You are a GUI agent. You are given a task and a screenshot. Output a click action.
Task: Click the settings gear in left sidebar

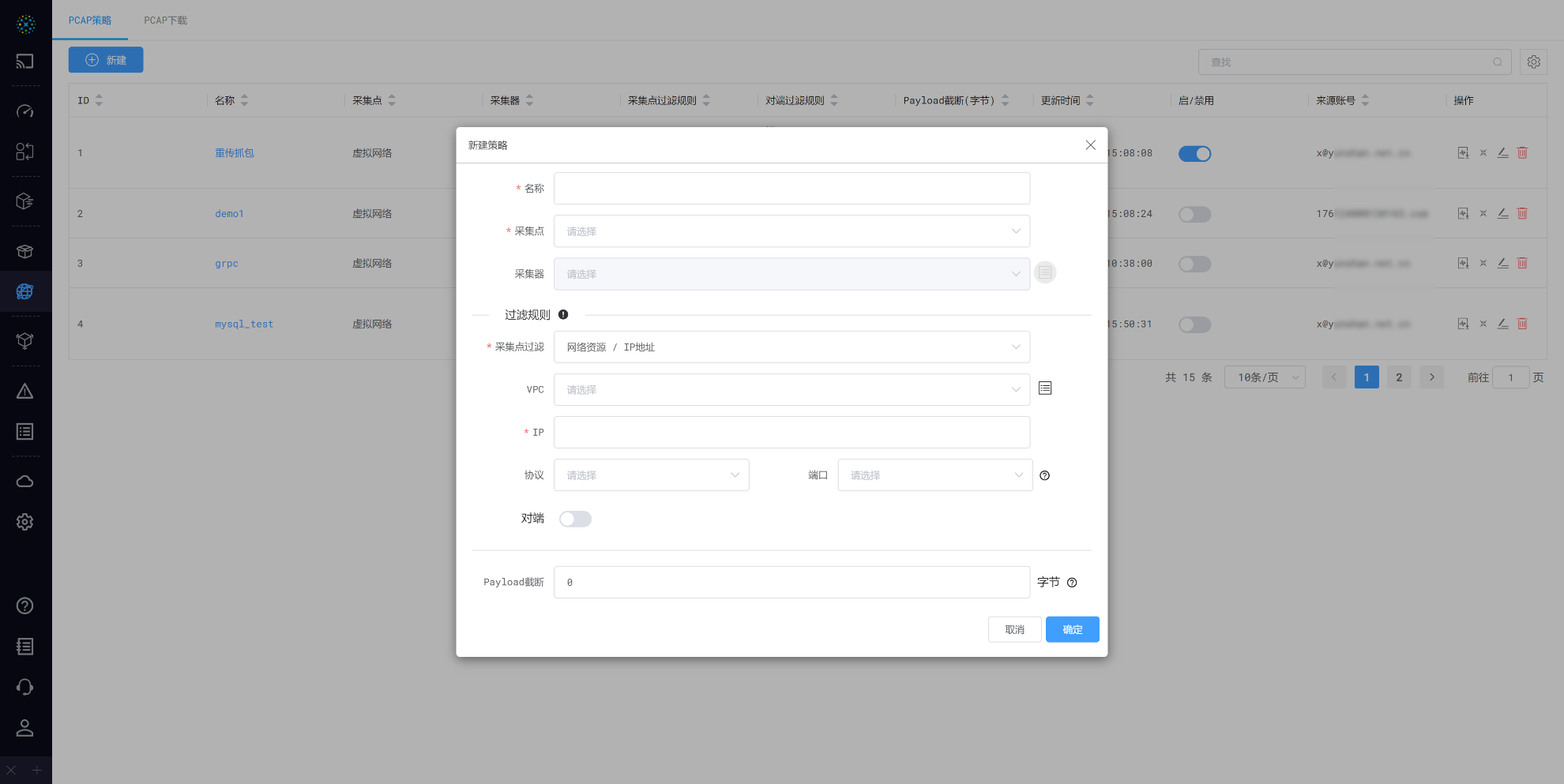coord(25,522)
